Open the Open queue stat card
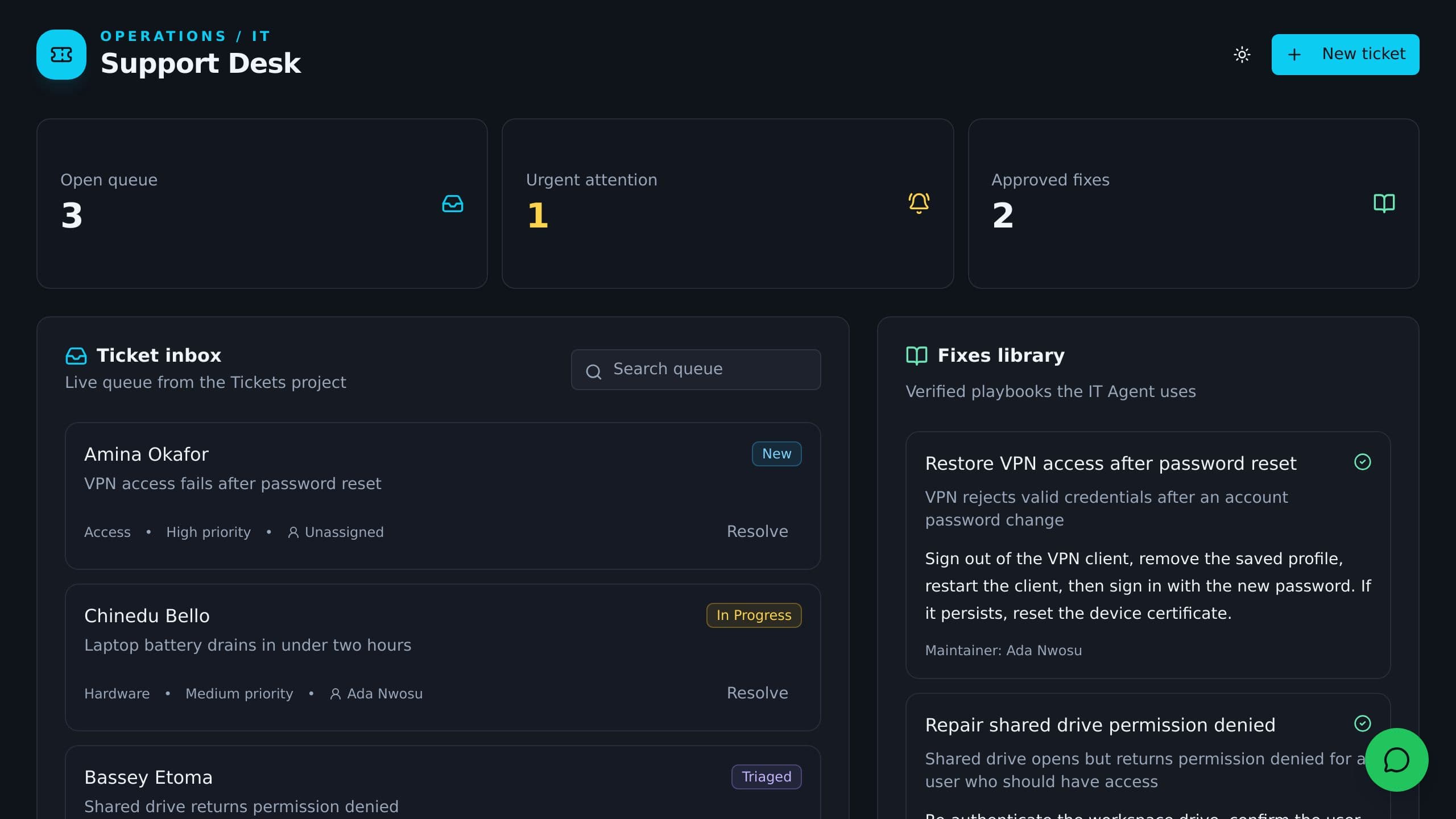Viewport: 1456px width, 819px height. point(262,204)
